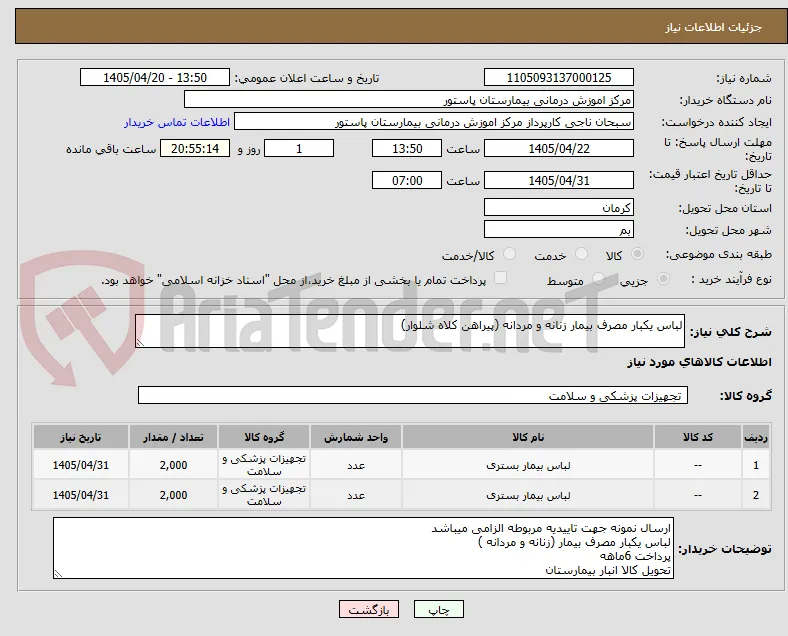The height and width of the screenshot is (636, 788).
Task: Click the date 1405/04/31 in row 2
Action: [81, 495]
